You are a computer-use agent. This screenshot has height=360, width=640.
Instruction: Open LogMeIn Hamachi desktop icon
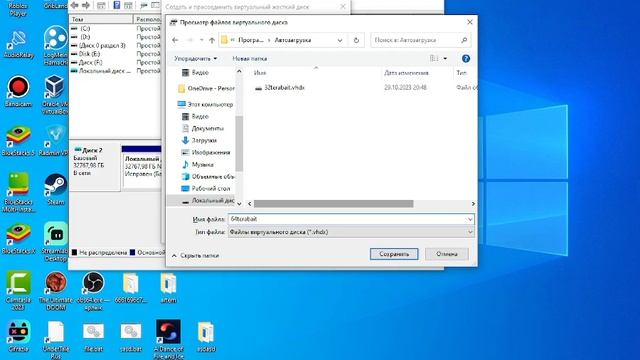click(56, 45)
